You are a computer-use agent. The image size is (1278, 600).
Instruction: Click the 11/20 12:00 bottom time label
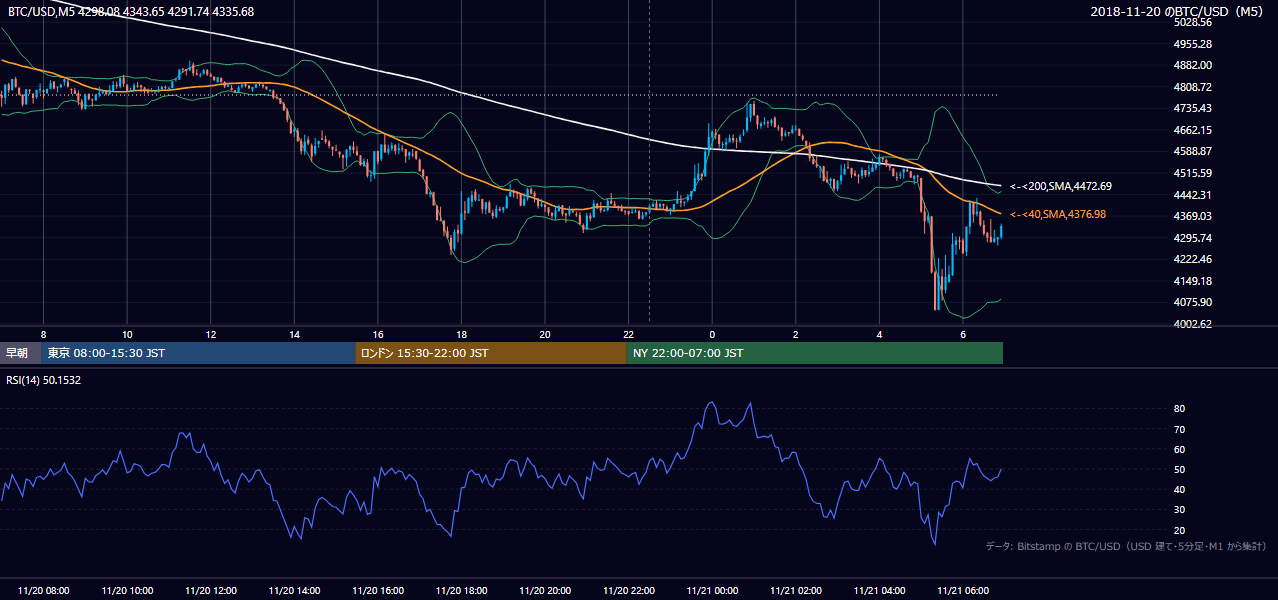[x=211, y=591]
